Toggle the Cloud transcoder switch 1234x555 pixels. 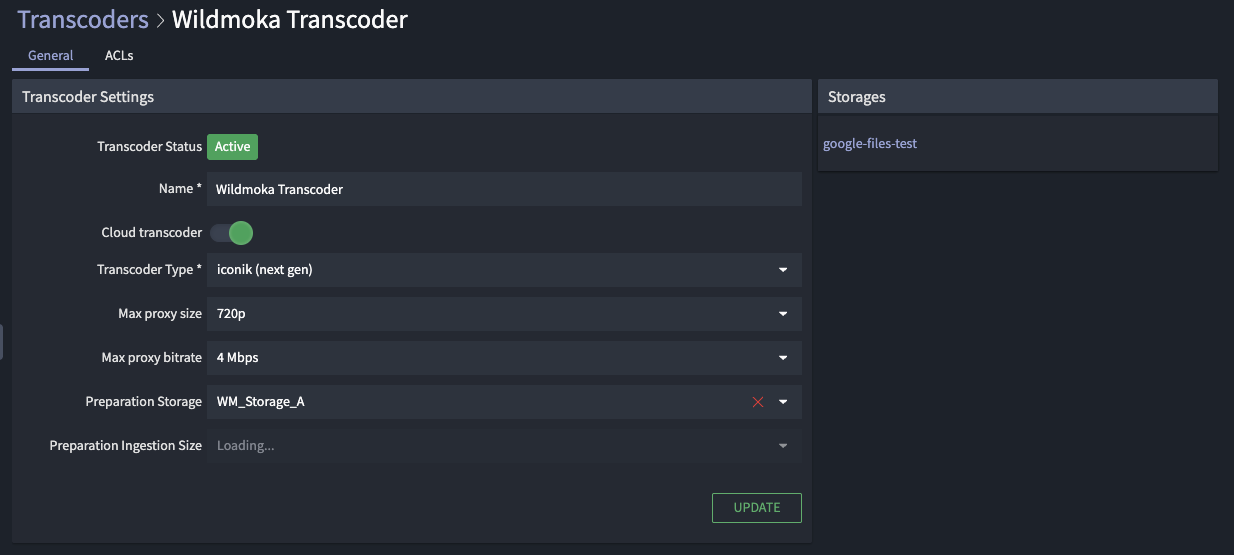[231, 233]
